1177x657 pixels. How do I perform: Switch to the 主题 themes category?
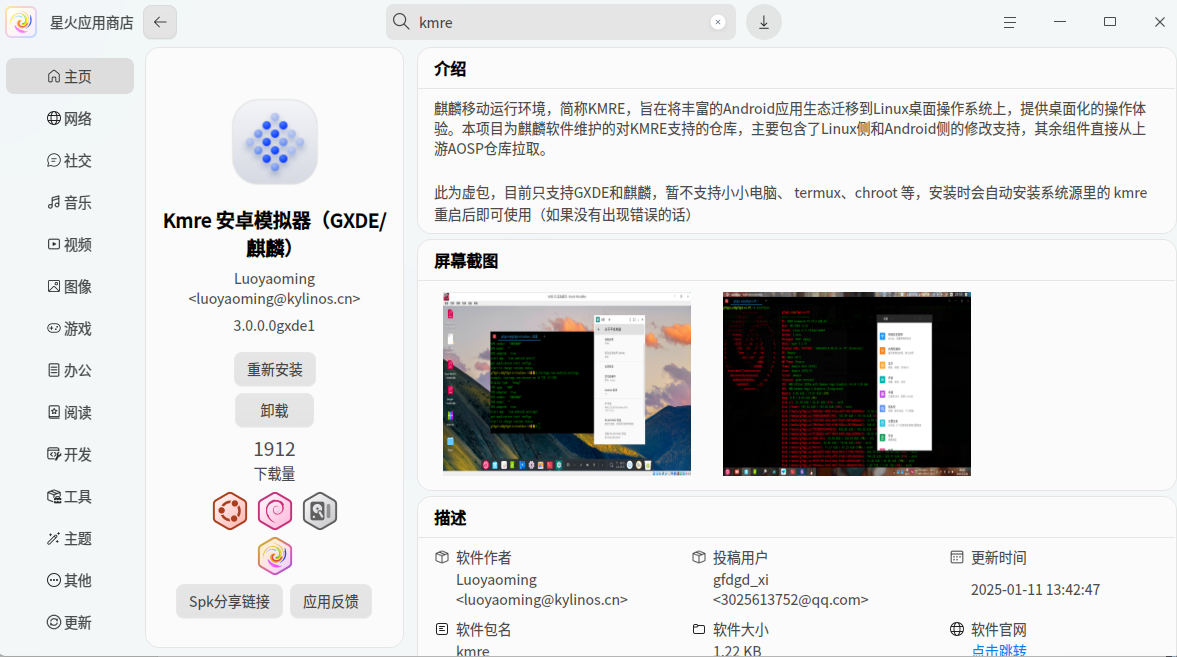[70, 538]
